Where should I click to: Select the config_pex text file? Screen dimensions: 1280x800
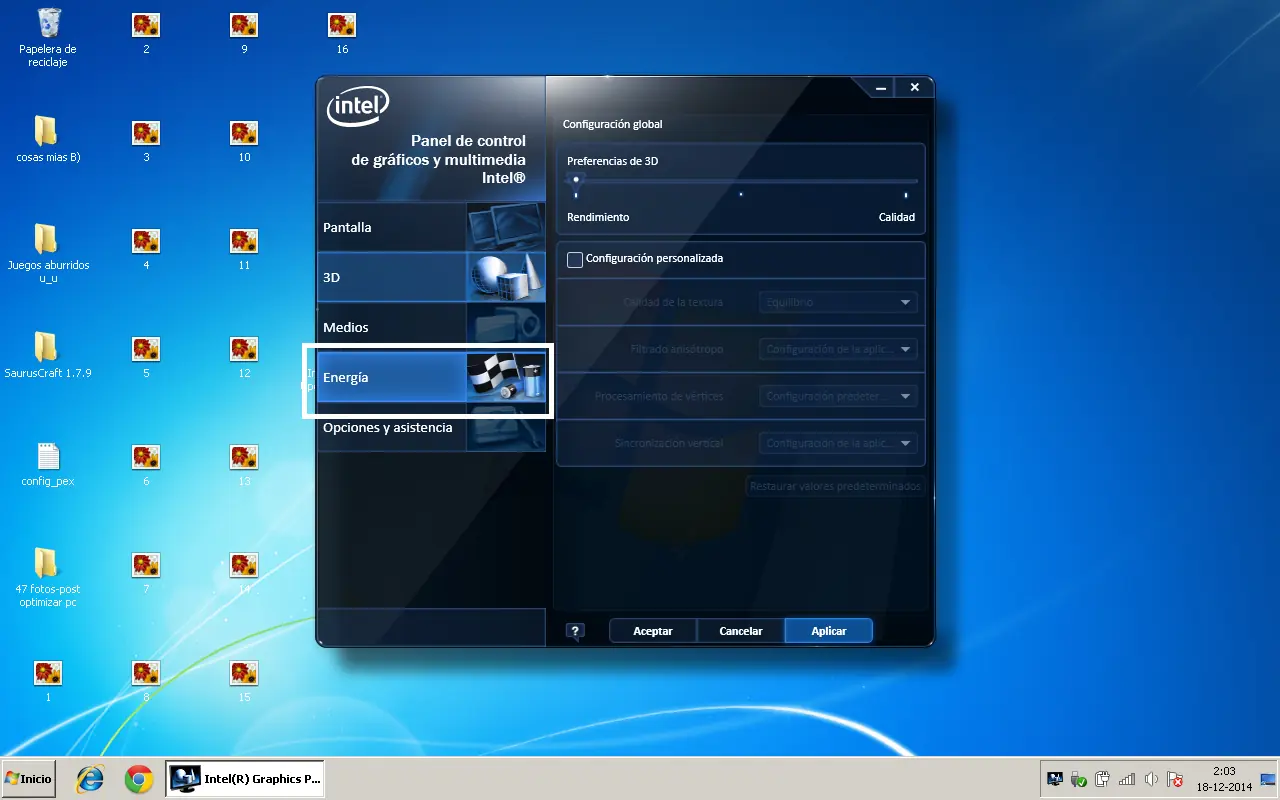coord(48,464)
